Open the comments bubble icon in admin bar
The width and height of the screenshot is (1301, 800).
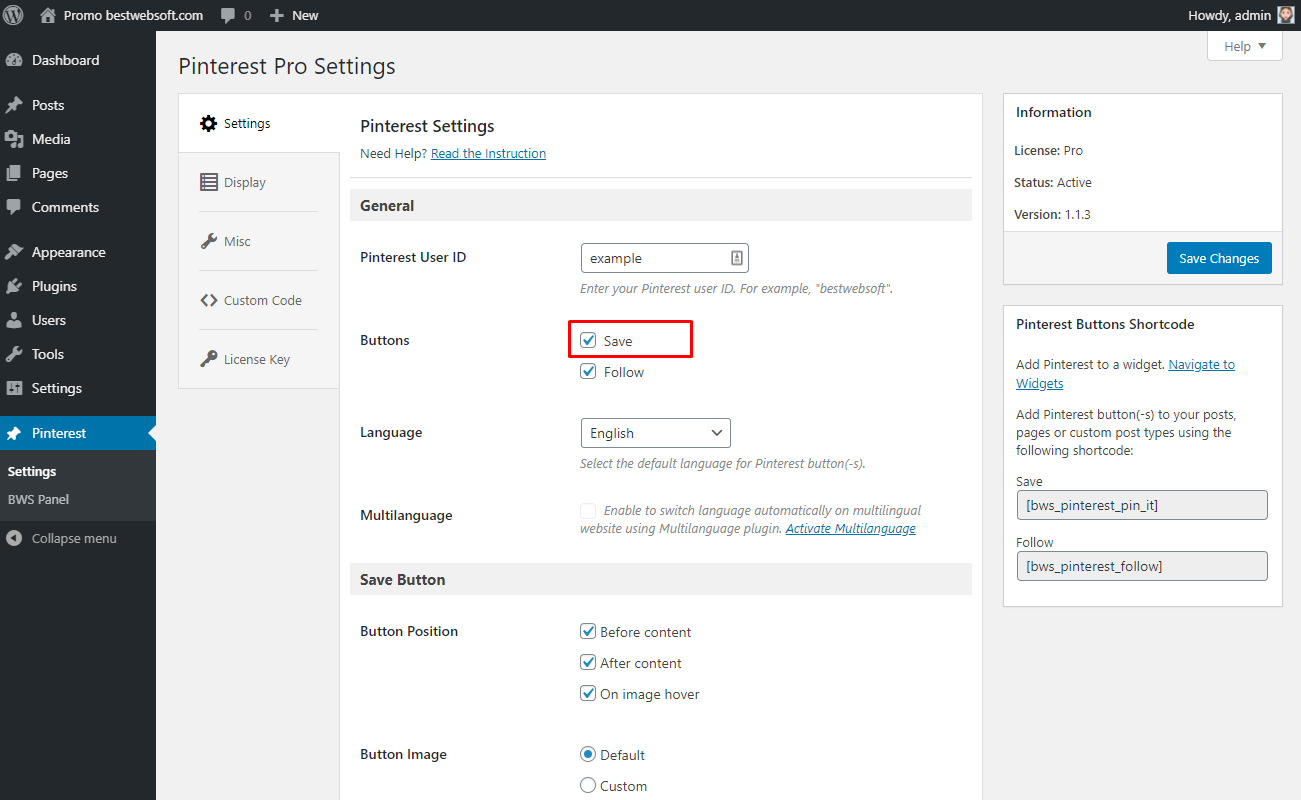tap(228, 16)
